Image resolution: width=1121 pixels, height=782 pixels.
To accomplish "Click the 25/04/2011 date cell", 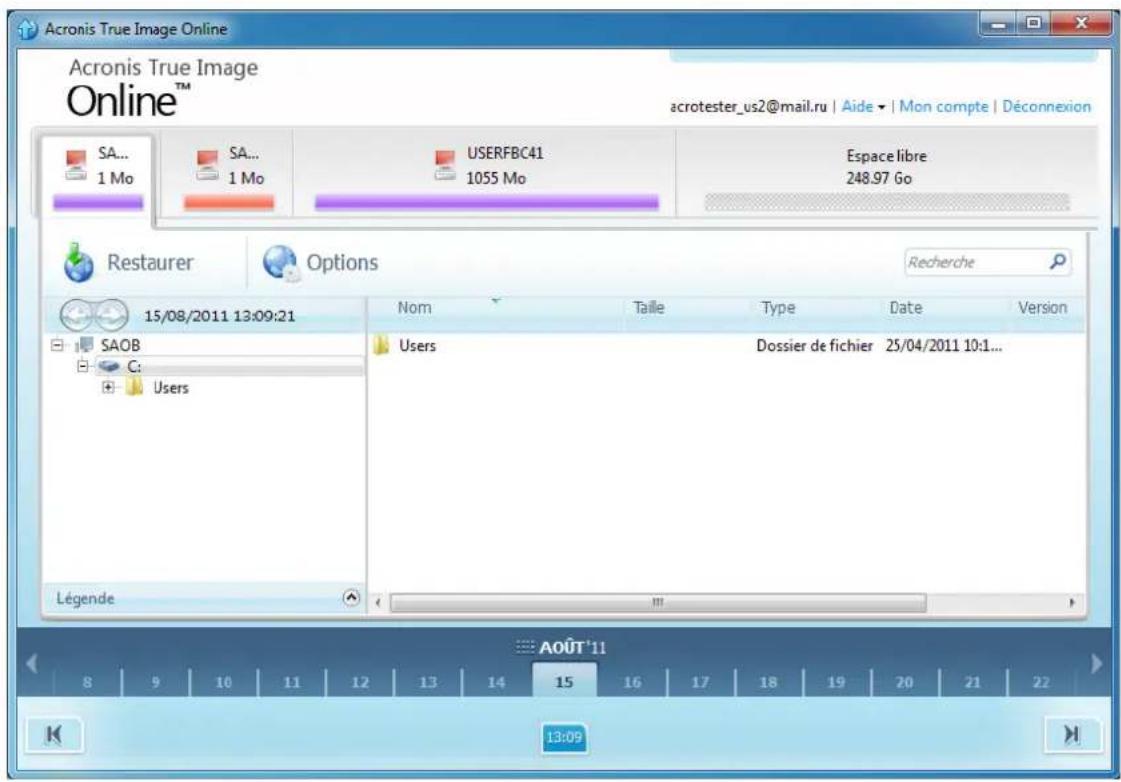I will [944, 346].
